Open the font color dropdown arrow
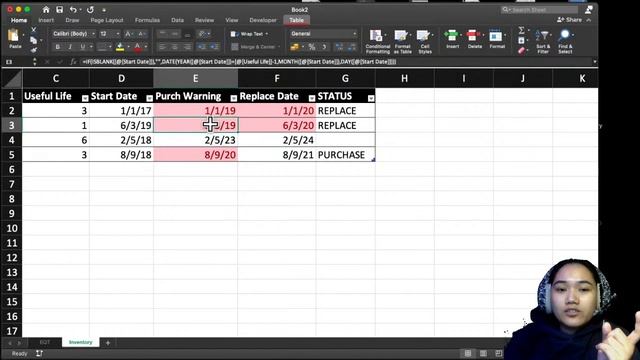Viewport: 640px width, 360px height. 146,47
